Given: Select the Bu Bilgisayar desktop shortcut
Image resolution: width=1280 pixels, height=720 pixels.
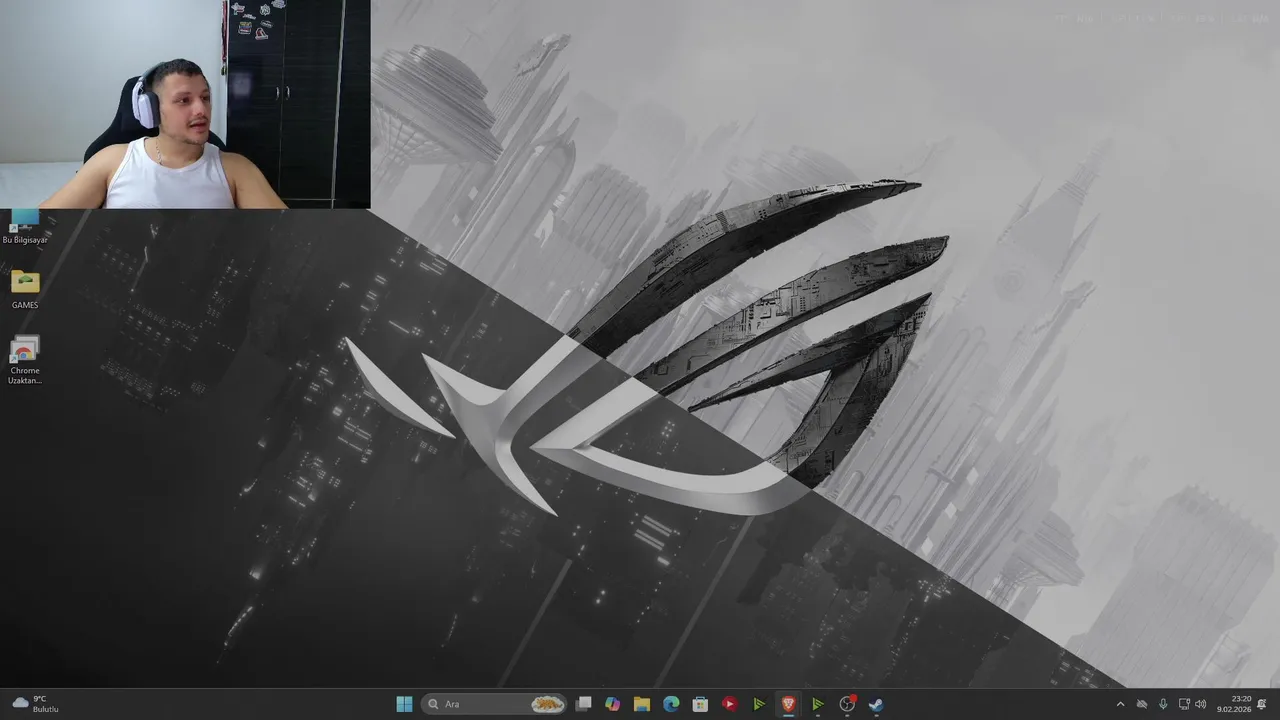Looking at the screenshot, I should (x=25, y=228).
